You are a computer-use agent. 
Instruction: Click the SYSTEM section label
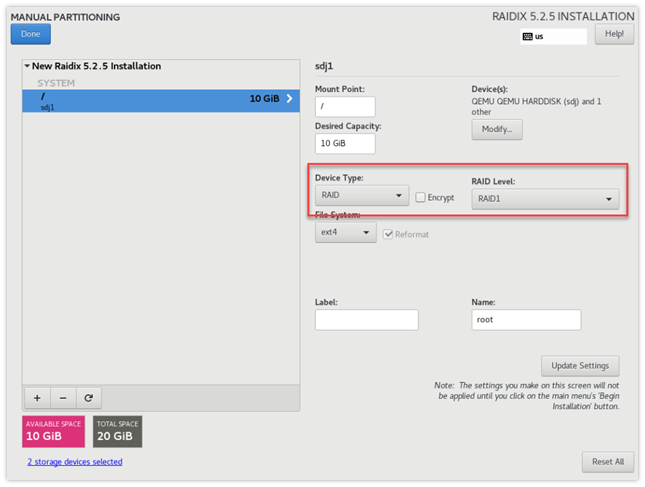tap(56, 83)
